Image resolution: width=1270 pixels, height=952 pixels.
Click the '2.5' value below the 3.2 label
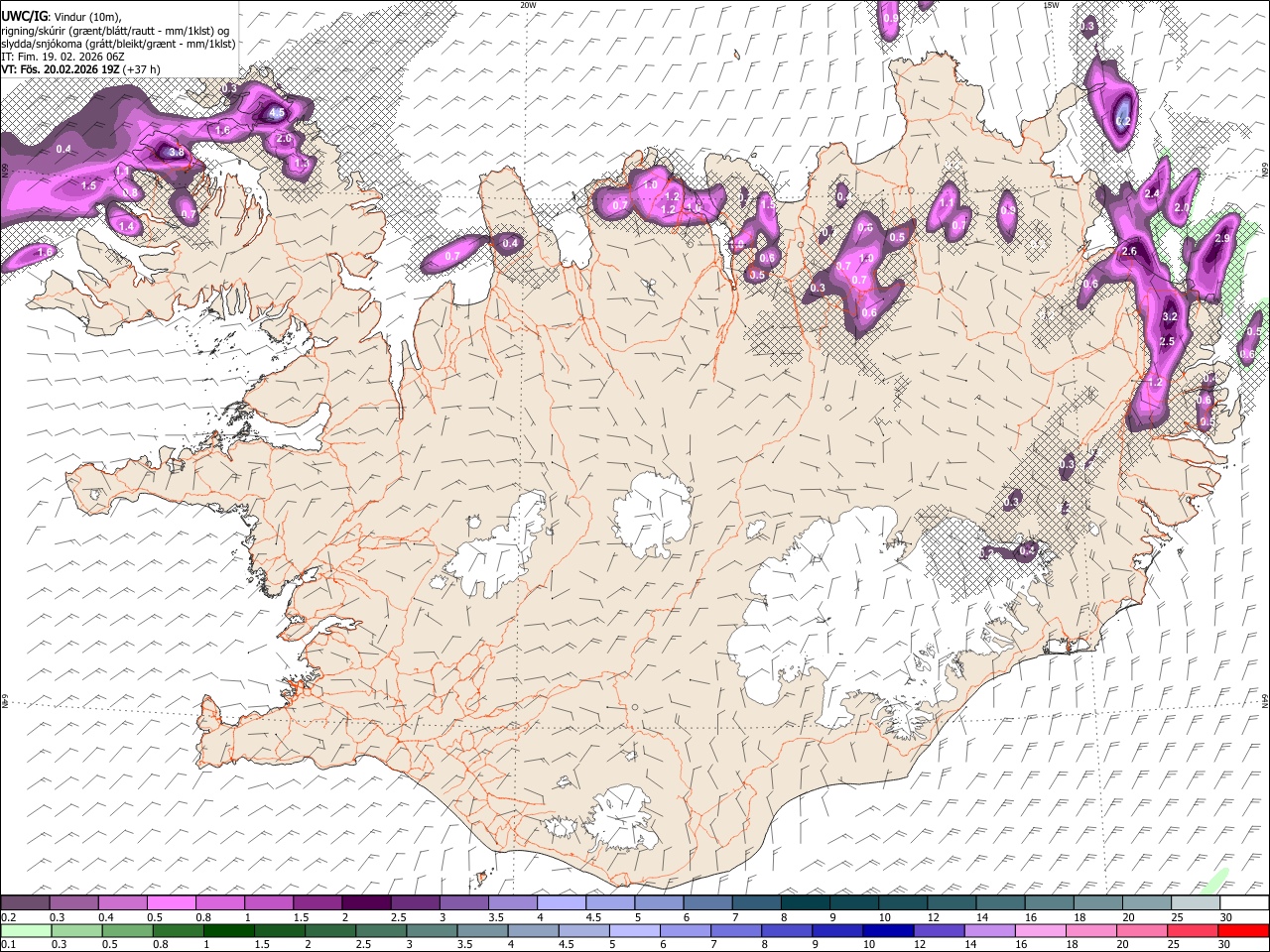1167,342
